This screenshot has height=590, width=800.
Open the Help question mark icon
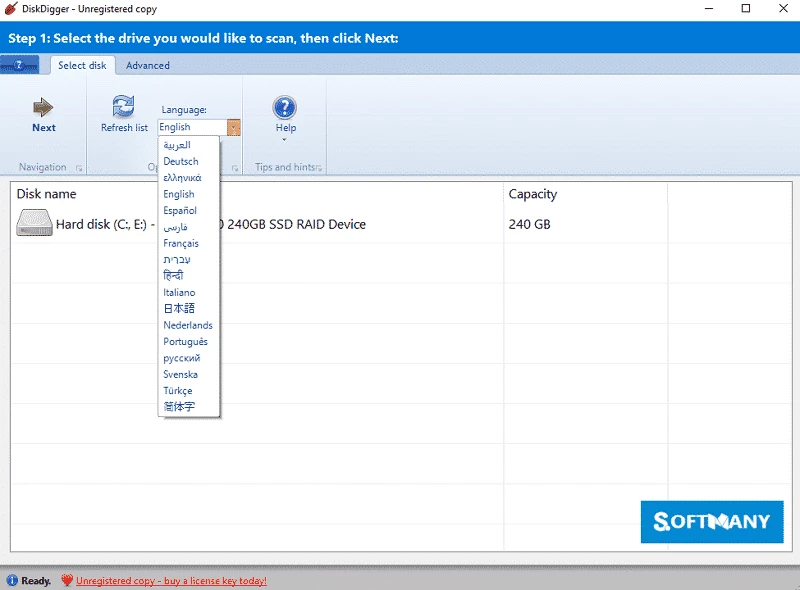tap(285, 107)
